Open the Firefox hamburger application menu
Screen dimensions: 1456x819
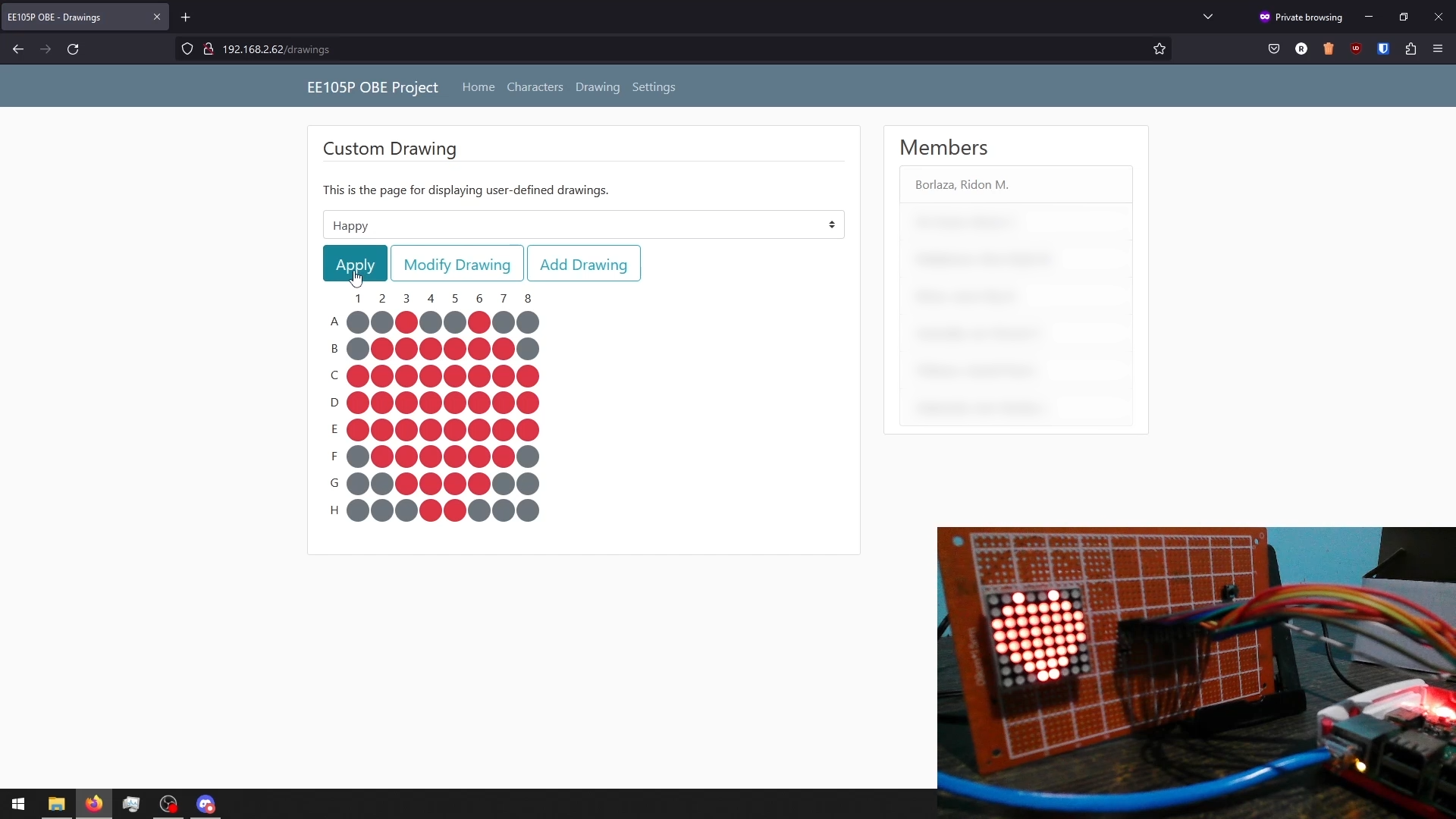click(1438, 49)
